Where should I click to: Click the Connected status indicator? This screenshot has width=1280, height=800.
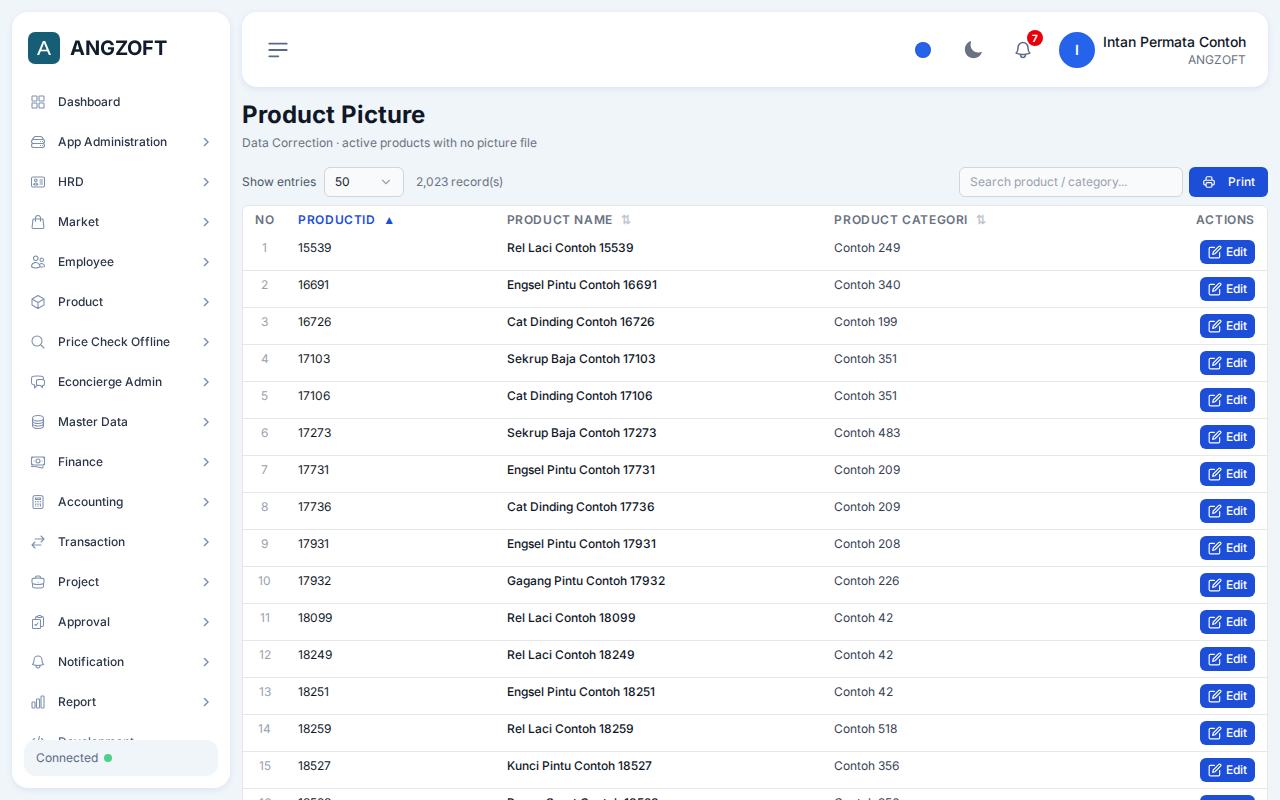[x=121, y=758]
